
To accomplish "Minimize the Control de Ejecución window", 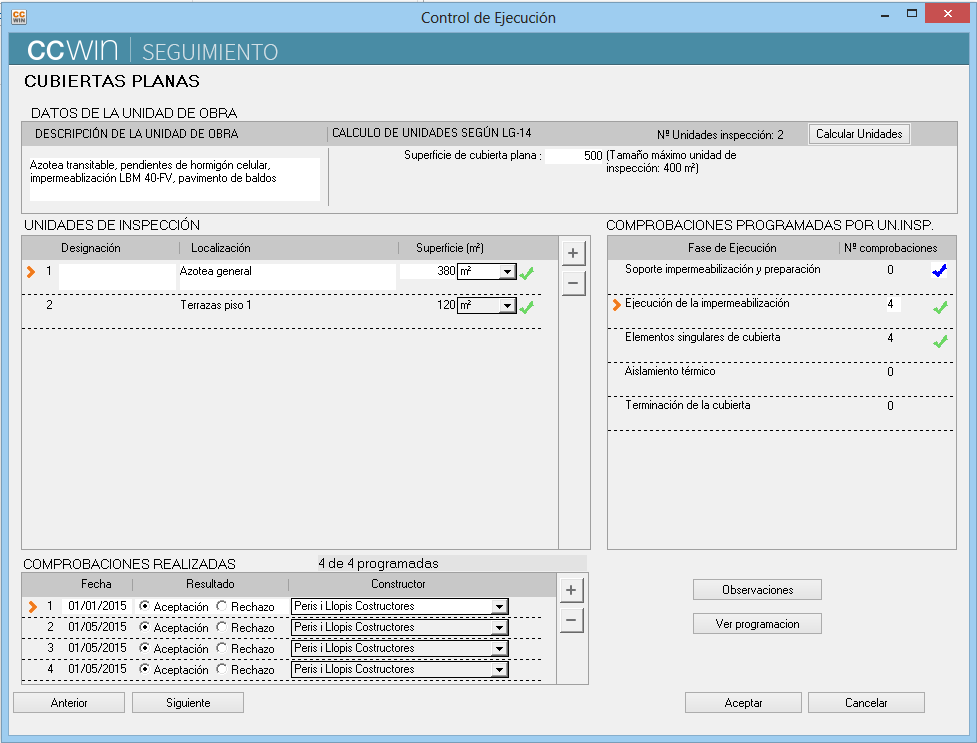I will (x=885, y=14).
